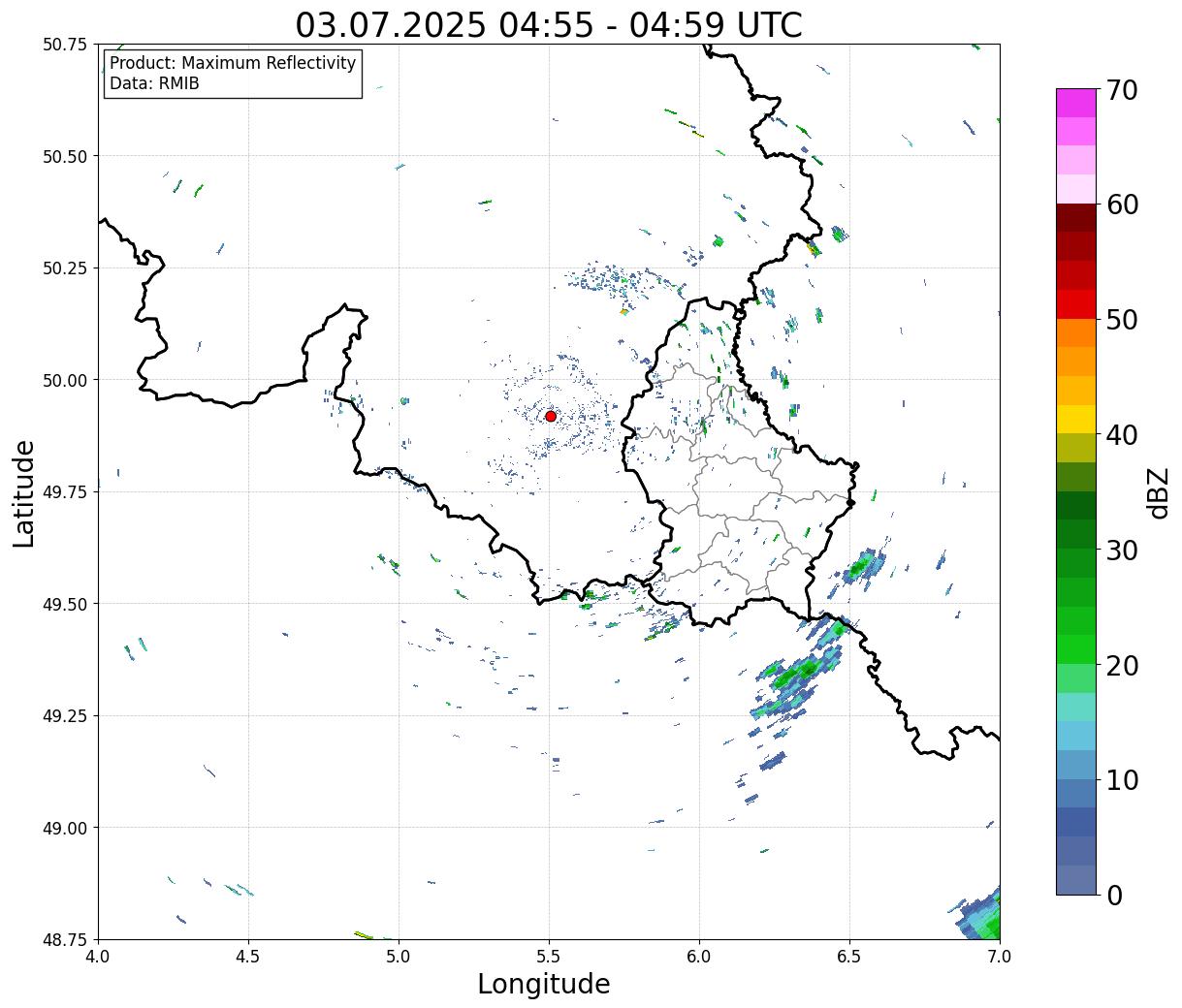The width and height of the screenshot is (1182, 1008).
Task: Click the latitude tick label 50.50
Action: point(65,156)
